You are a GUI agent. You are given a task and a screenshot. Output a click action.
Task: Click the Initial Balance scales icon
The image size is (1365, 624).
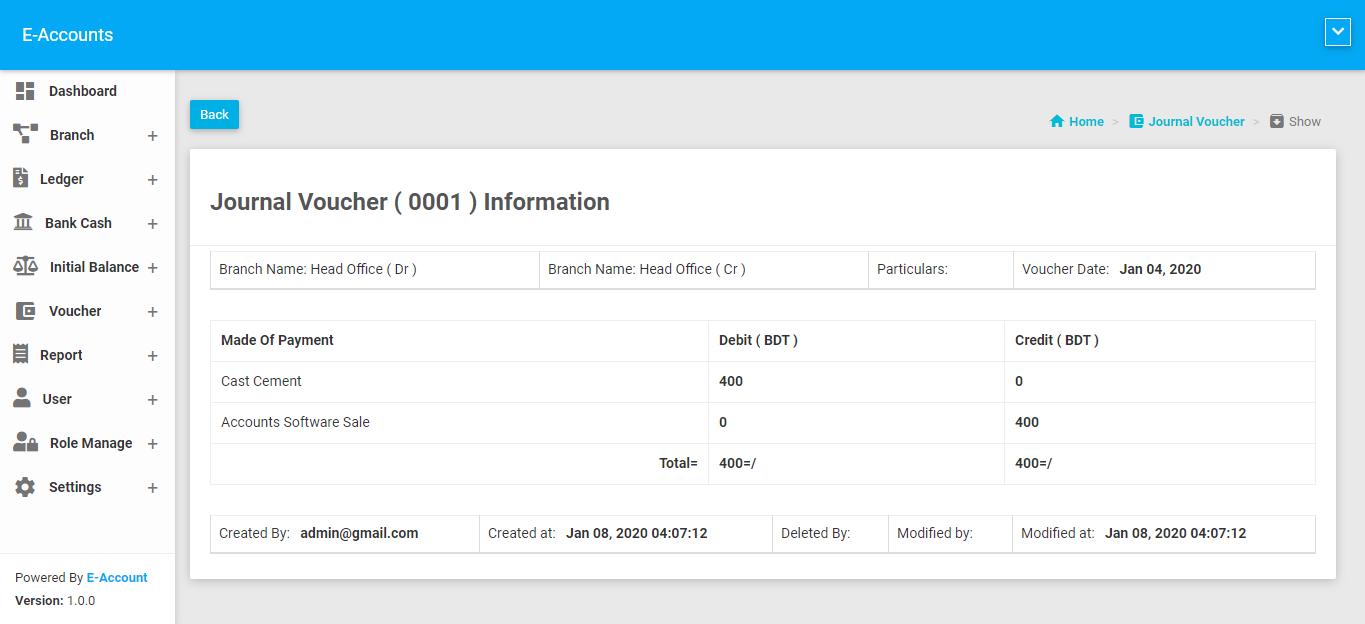25,266
